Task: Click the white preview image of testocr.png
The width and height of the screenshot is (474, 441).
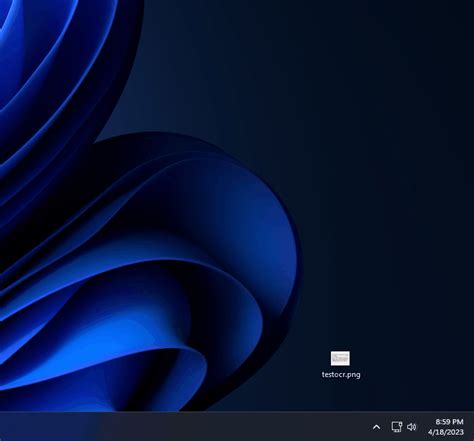Action: click(x=340, y=358)
